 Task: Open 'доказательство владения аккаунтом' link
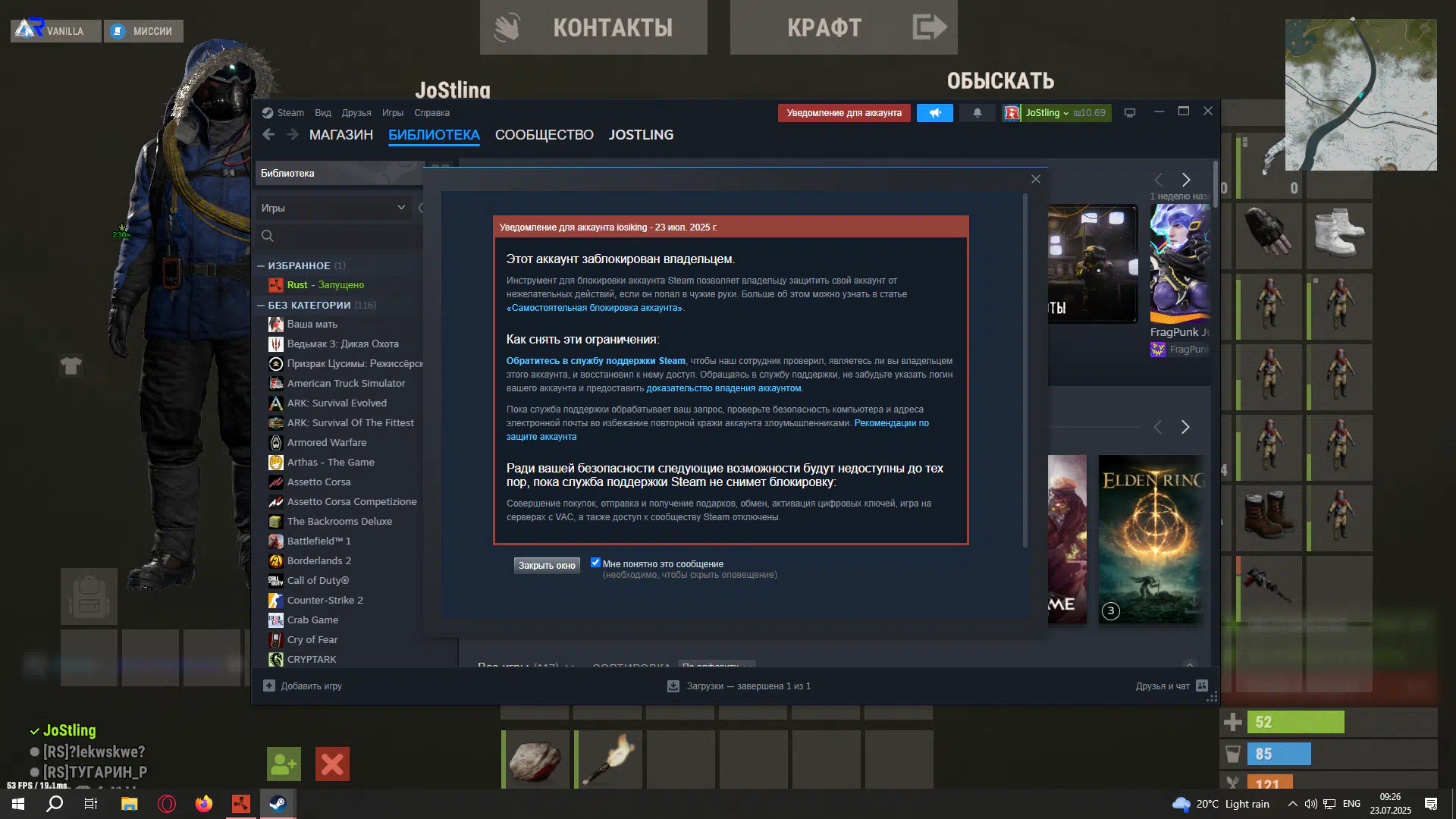click(723, 388)
